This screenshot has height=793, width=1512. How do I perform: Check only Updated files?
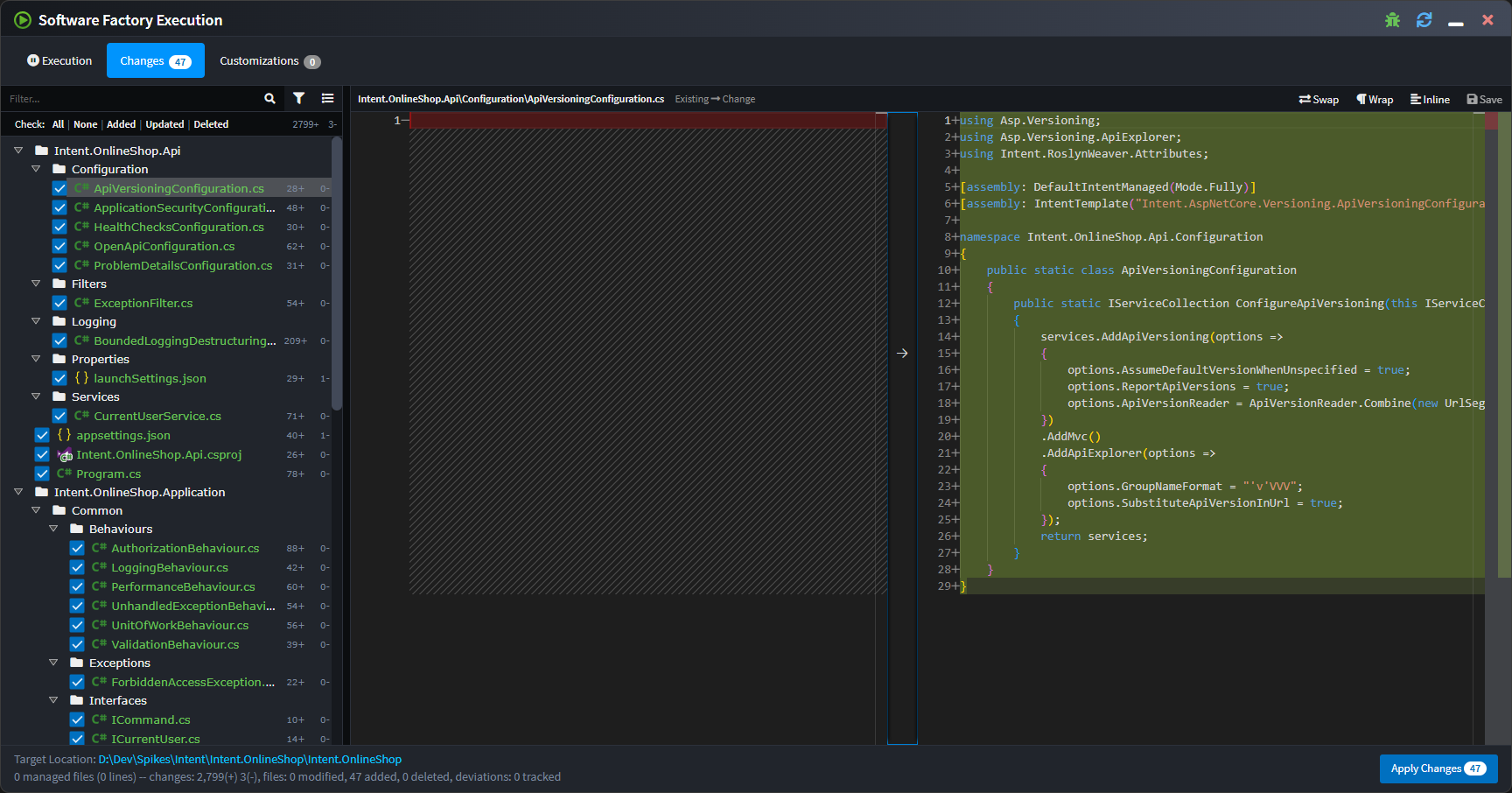coord(164,124)
